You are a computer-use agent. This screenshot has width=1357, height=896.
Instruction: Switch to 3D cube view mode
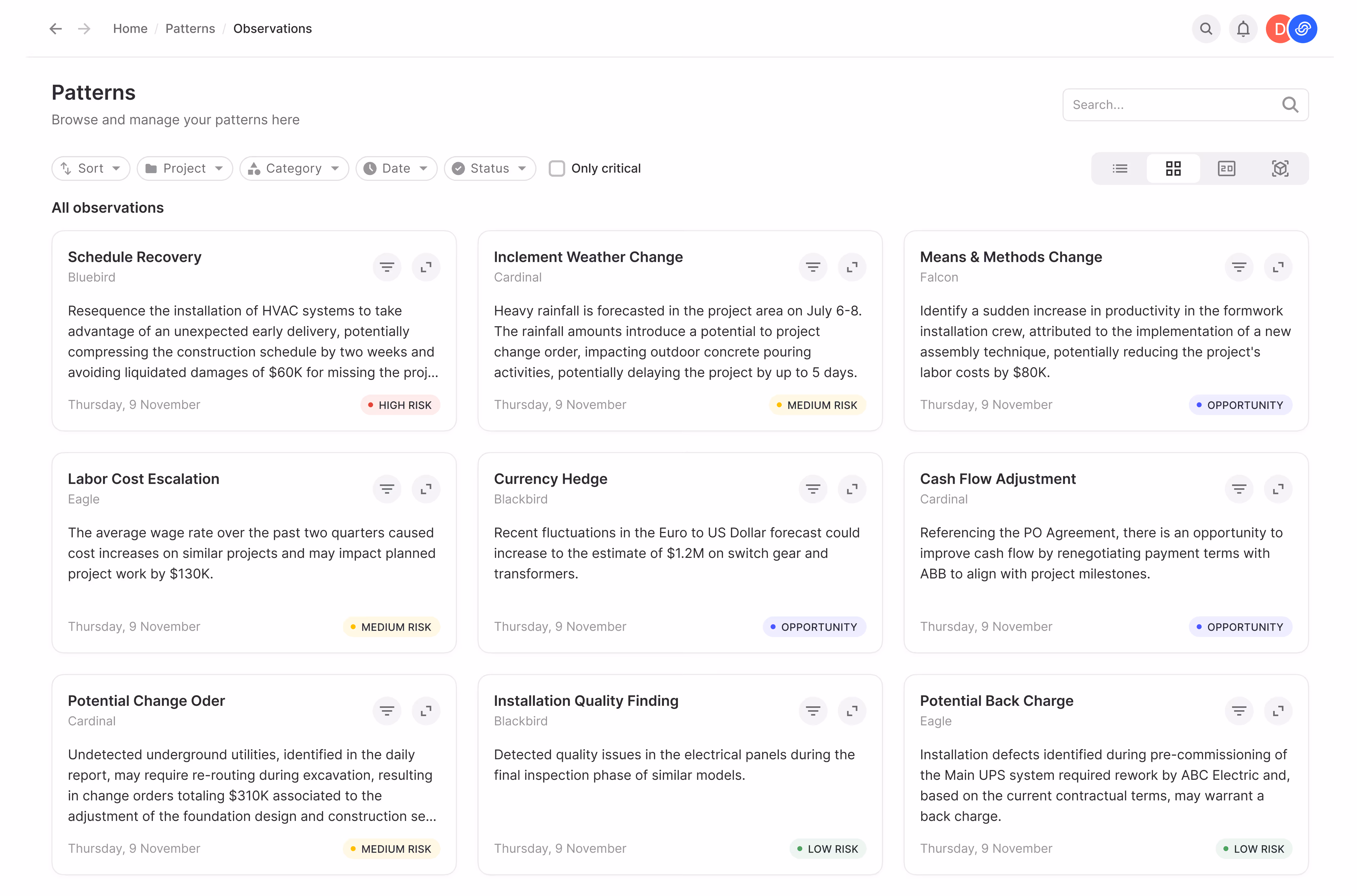(x=1280, y=169)
